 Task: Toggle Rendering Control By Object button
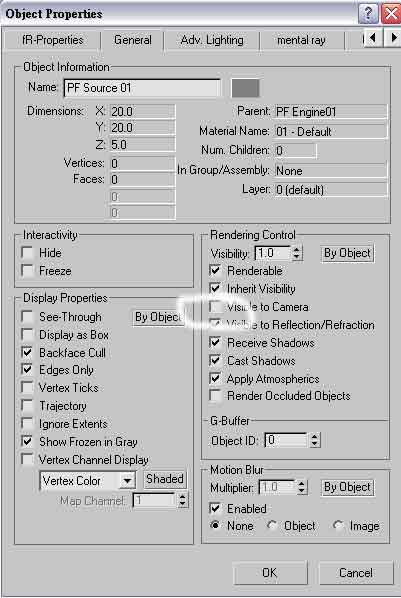pos(347,253)
